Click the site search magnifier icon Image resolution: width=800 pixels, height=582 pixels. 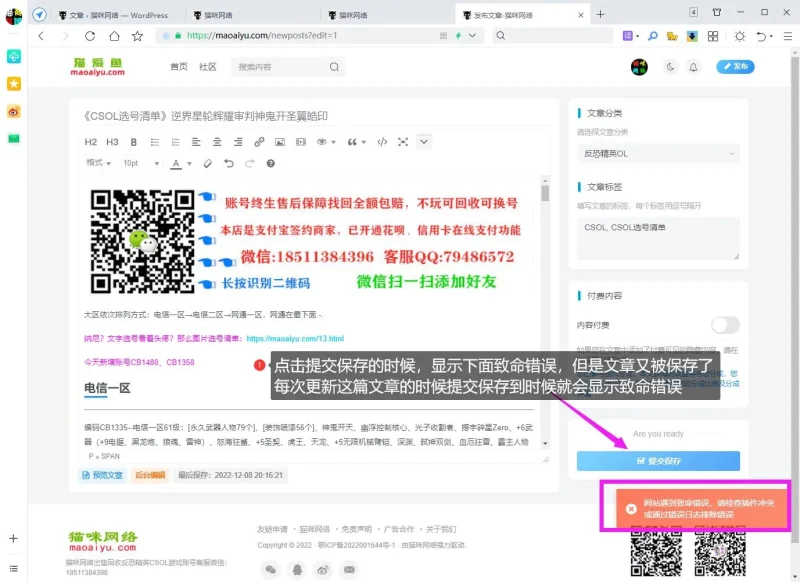tap(334, 67)
